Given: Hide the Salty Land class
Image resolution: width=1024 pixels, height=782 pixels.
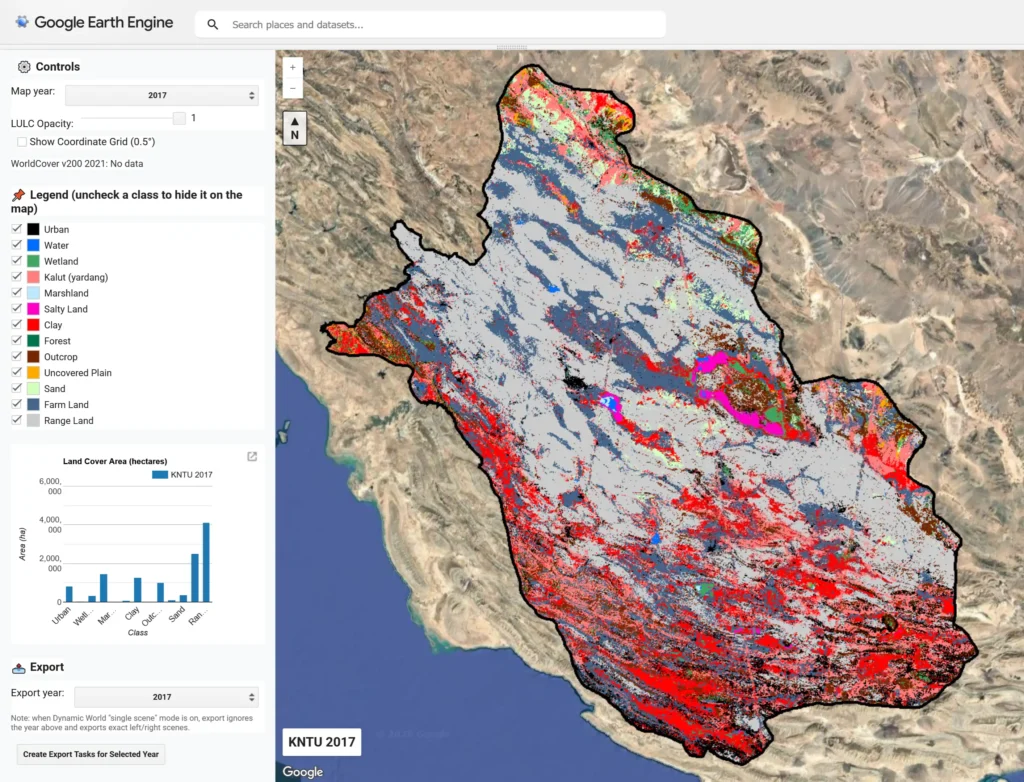Looking at the screenshot, I should point(17,308).
